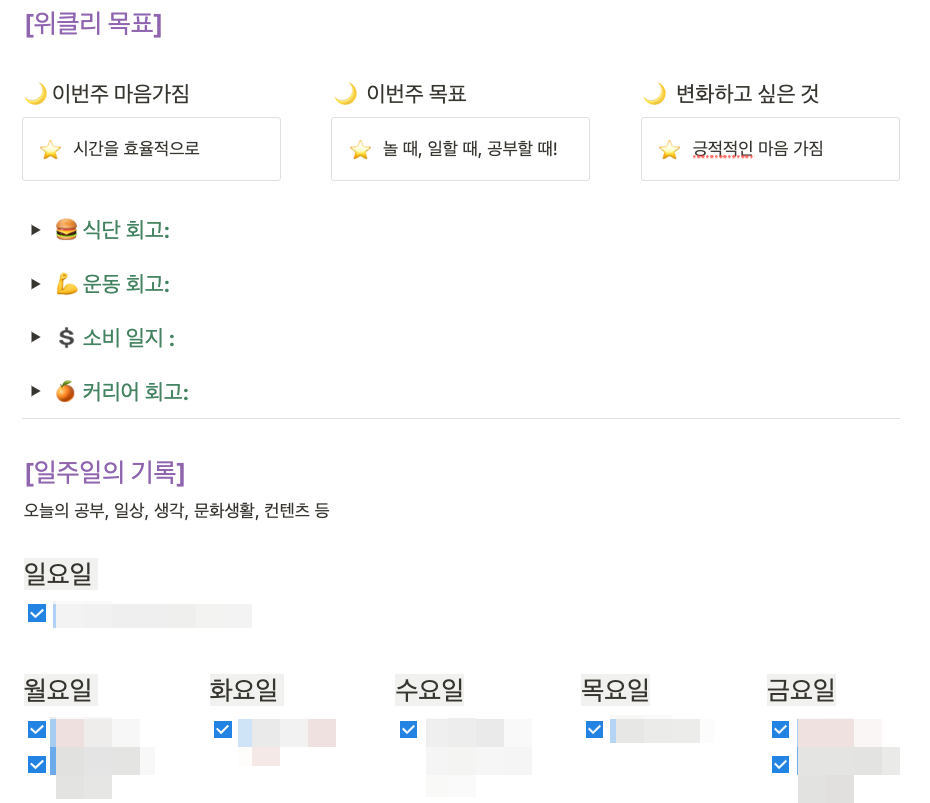Click the star icon beside 긍정적인 마음 가짐
930x803 pixels.
click(669, 150)
